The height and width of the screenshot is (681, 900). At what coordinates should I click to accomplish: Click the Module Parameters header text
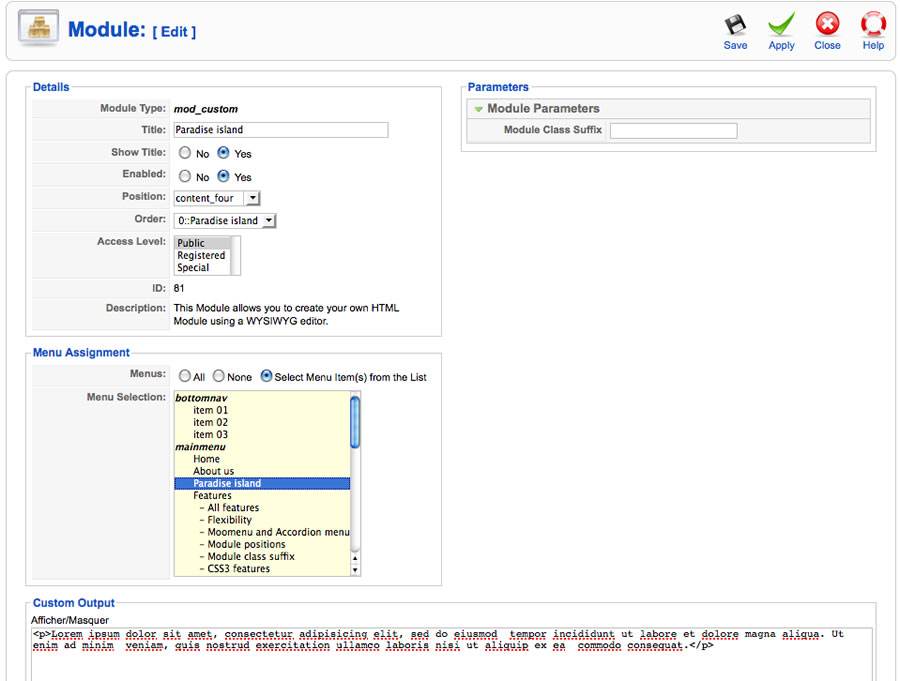pyautogui.click(x=543, y=109)
